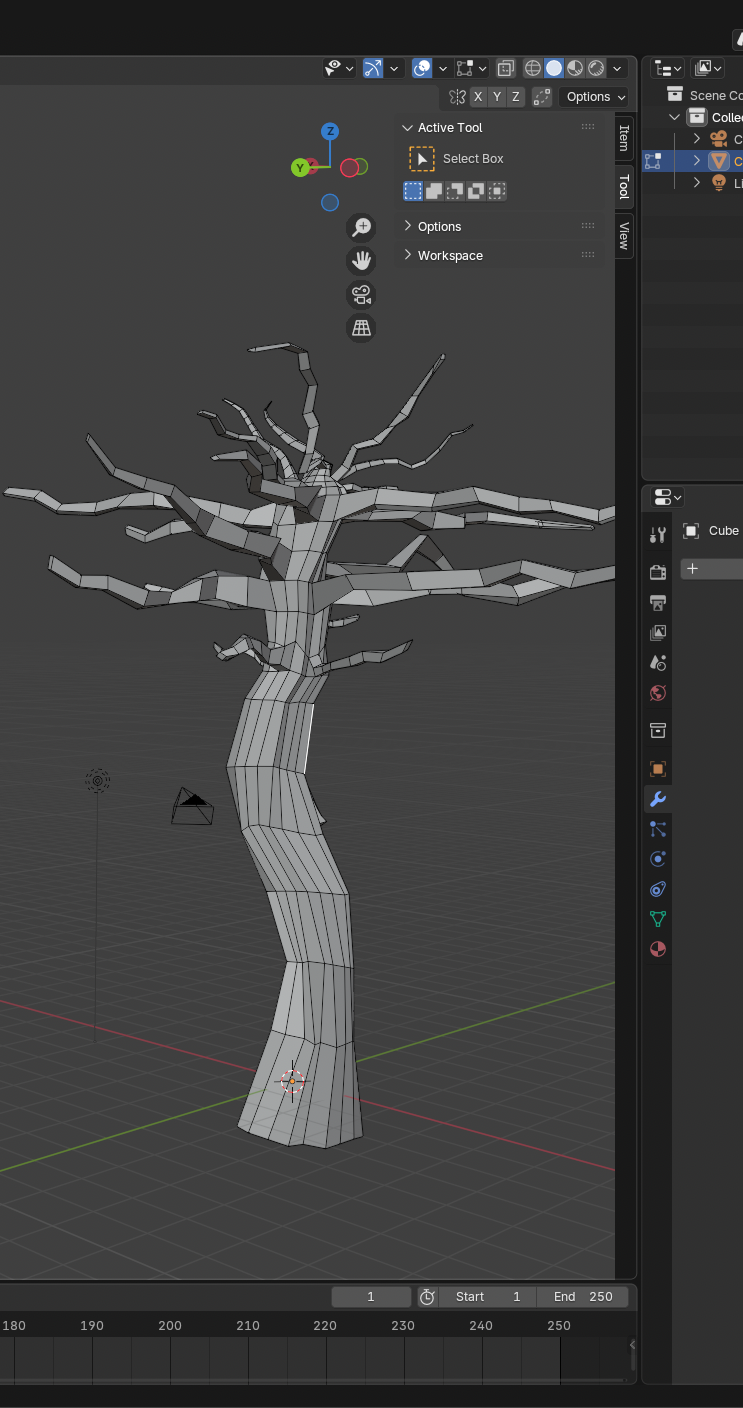Open the Material properties tab (red sphere)
Screen dimensions: 743x1408
pyautogui.click(x=658, y=949)
